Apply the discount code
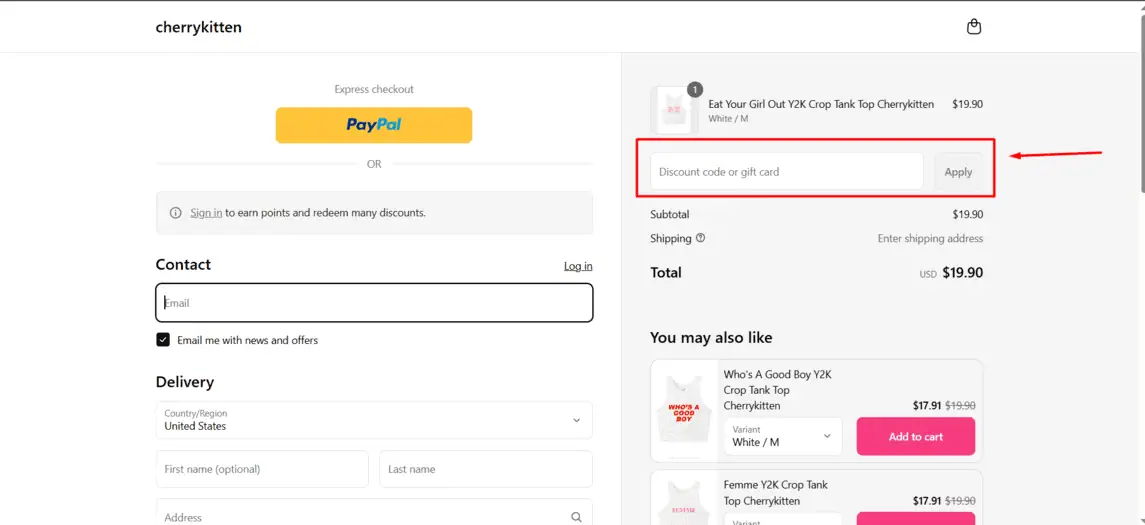Screen dimensions: 1145x525 click(958, 172)
